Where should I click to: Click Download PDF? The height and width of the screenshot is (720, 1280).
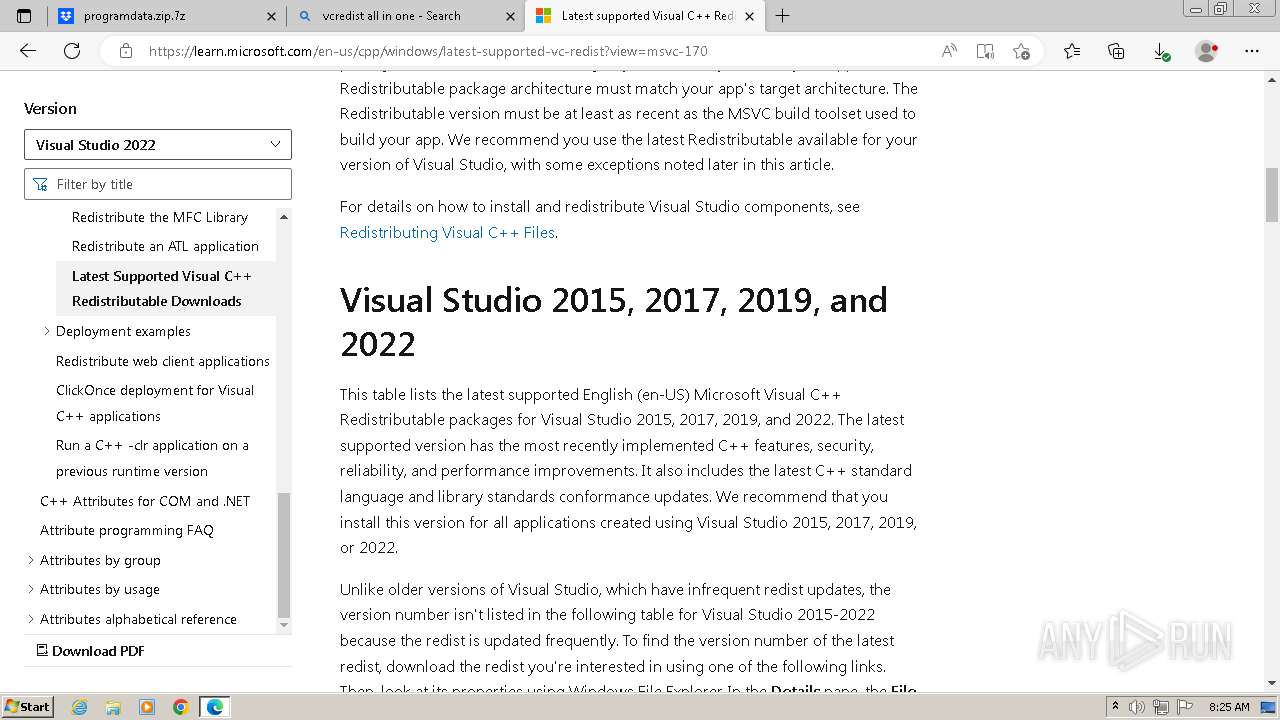[x=90, y=651]
